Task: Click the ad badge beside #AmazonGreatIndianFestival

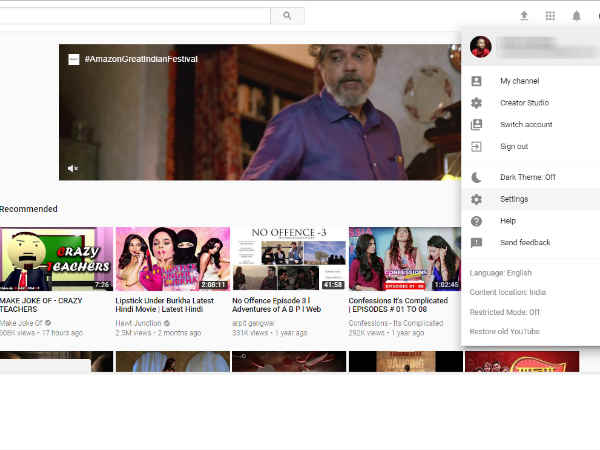Action: click(x=73, y=59)
